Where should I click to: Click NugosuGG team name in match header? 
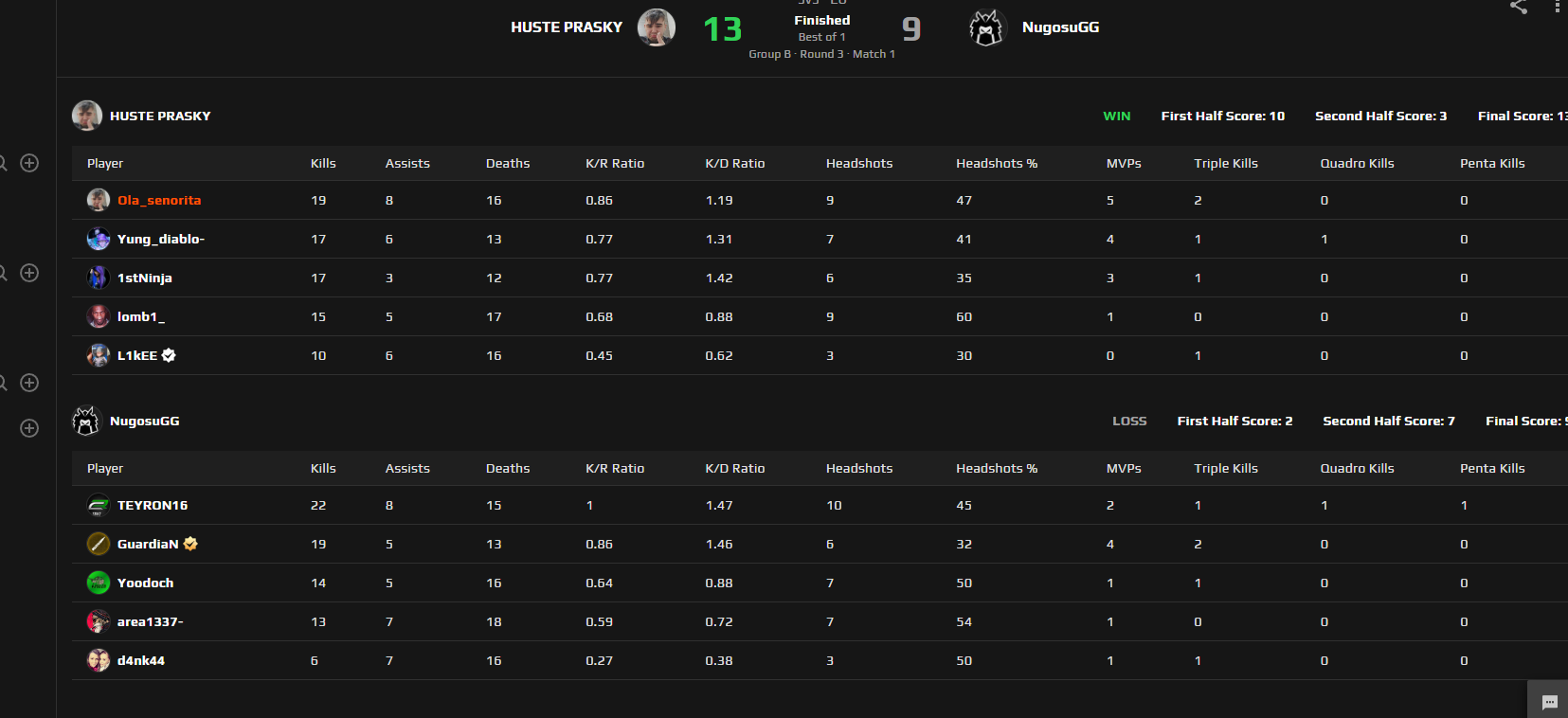(1060, 27)
